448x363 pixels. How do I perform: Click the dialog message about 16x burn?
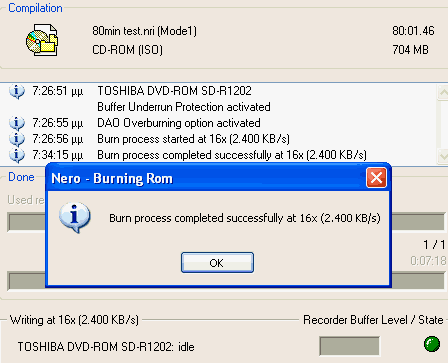click(x=245, y=218)
